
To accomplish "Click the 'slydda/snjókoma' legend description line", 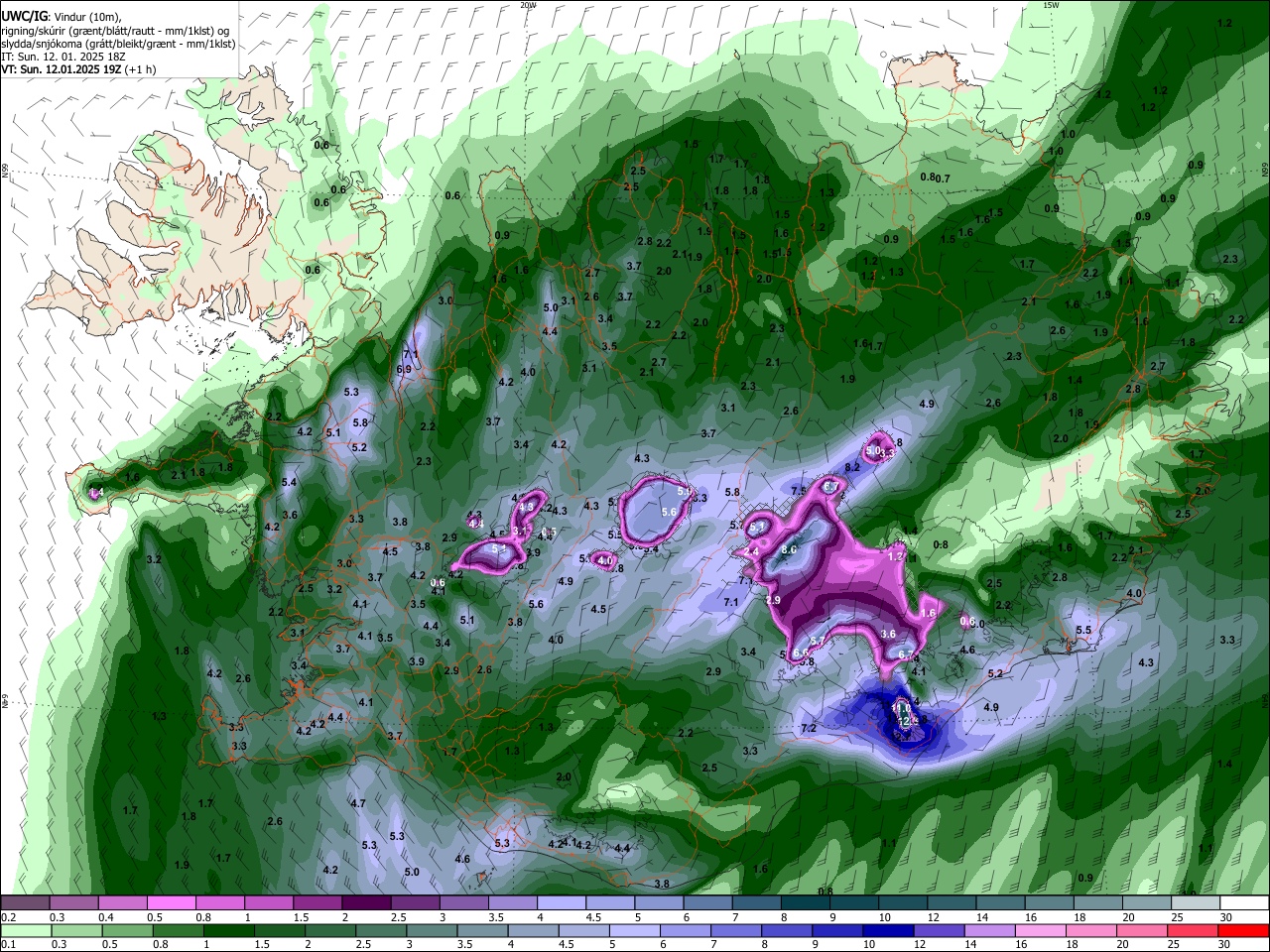I will [118, 44].
